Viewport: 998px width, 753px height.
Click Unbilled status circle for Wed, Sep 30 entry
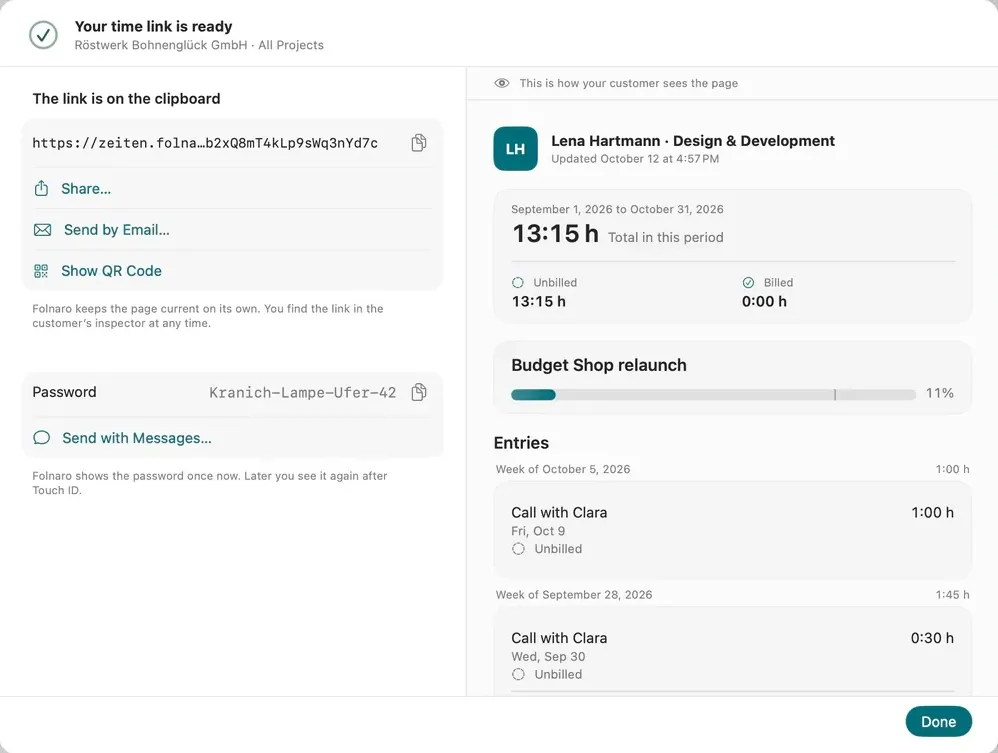519,674
